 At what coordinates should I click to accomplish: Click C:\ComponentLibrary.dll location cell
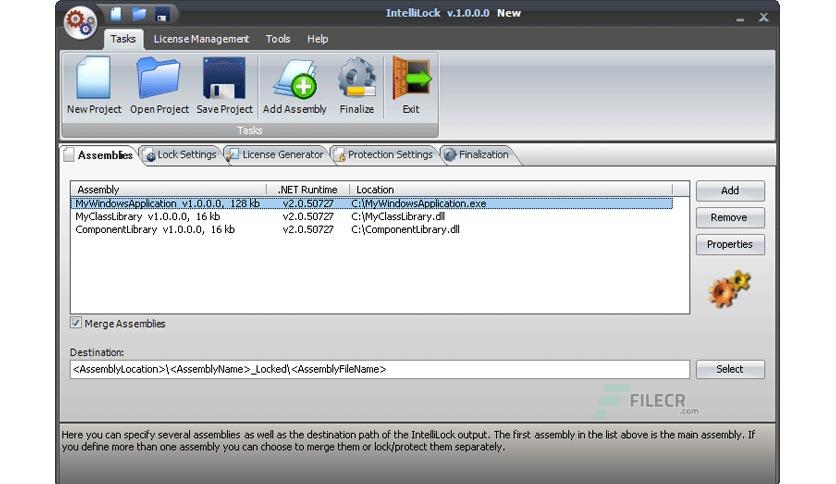pos(405,229)
